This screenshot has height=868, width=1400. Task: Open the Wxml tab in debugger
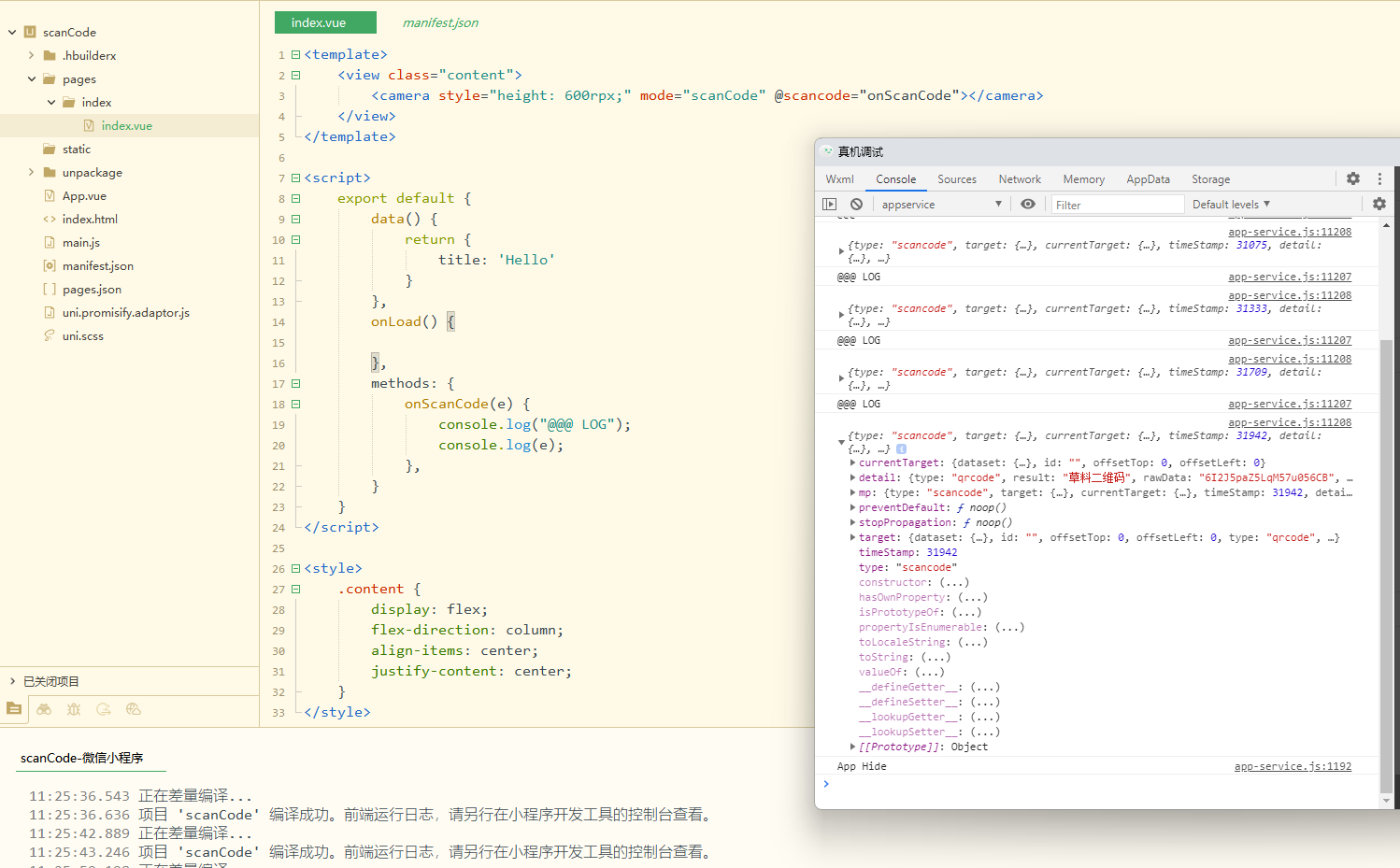[x=839, y=178]
